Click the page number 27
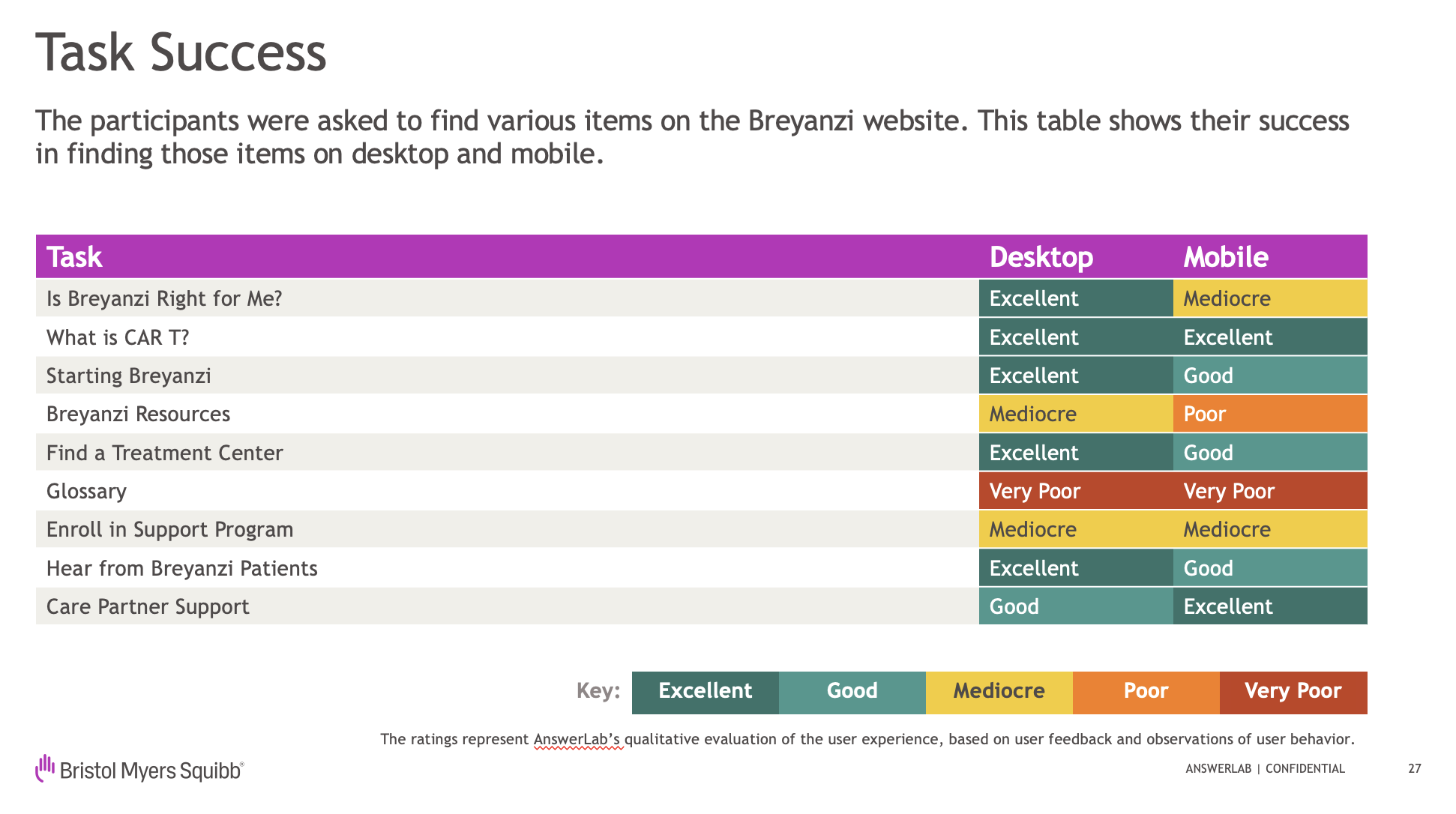The image size is (1456, 814). click(x=1414, y=768)
